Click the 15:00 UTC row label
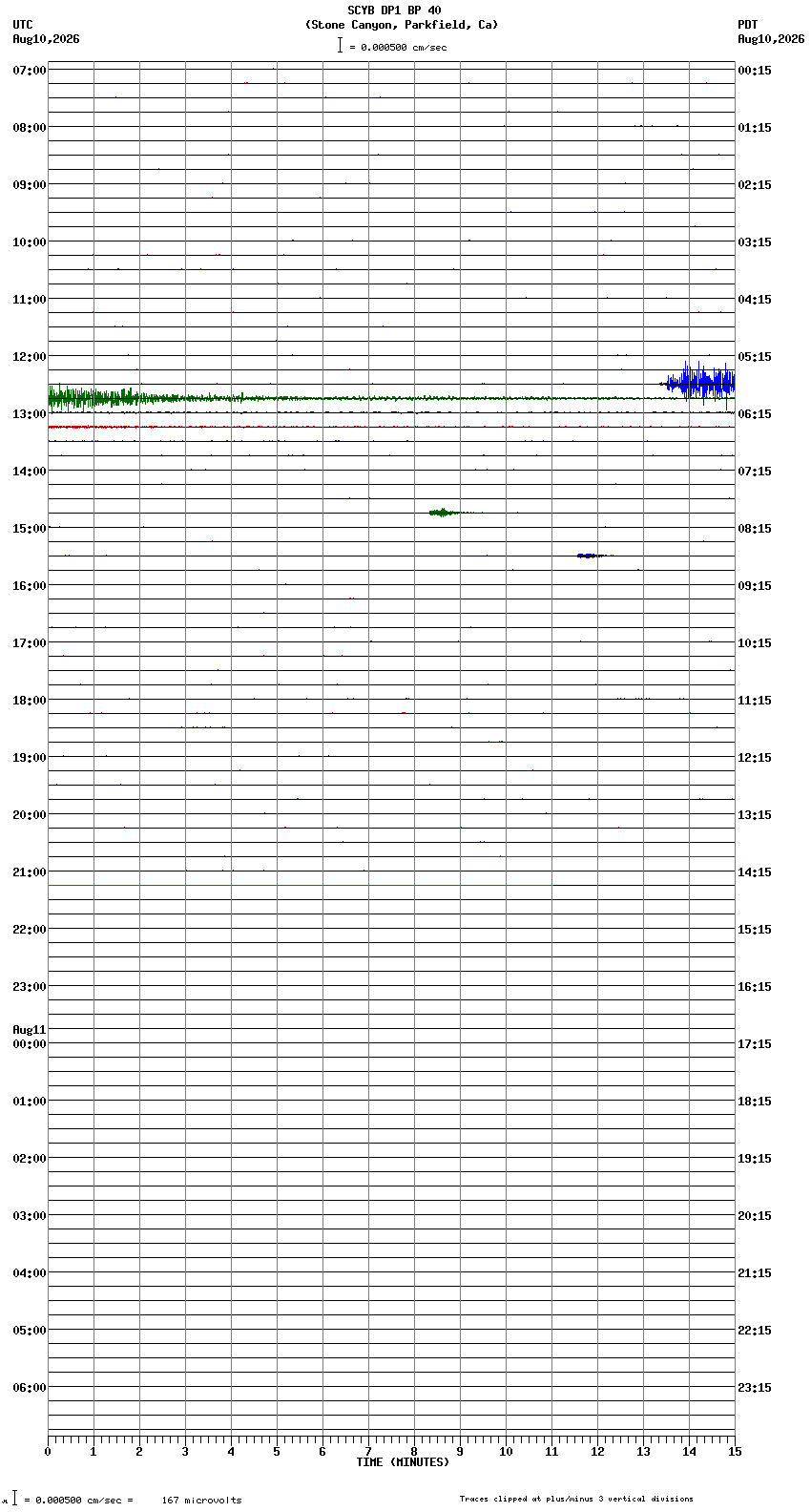Viewport: 811px width, 1512px height. [30, 529]
